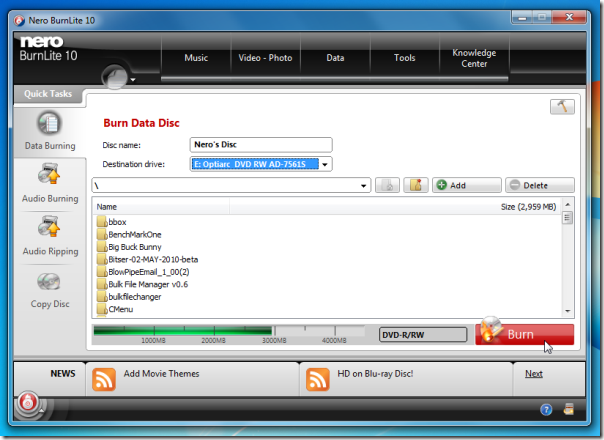The height and width of the screenshot is (440, 604).
Task: Open Data Burning quick task
Action: [x=49, y=130]
